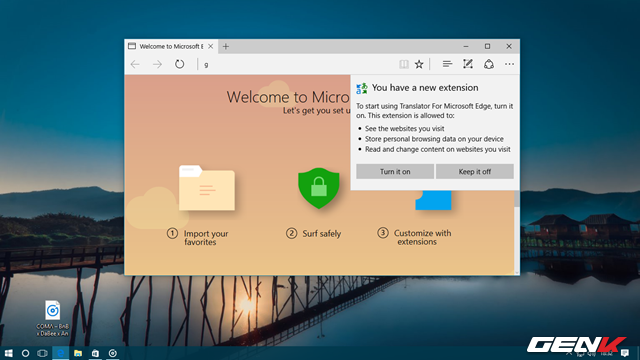The height and width of the screenshot is (360, 640).
Task: Open Customize with extensions step
Action: (x=414, y=237)
